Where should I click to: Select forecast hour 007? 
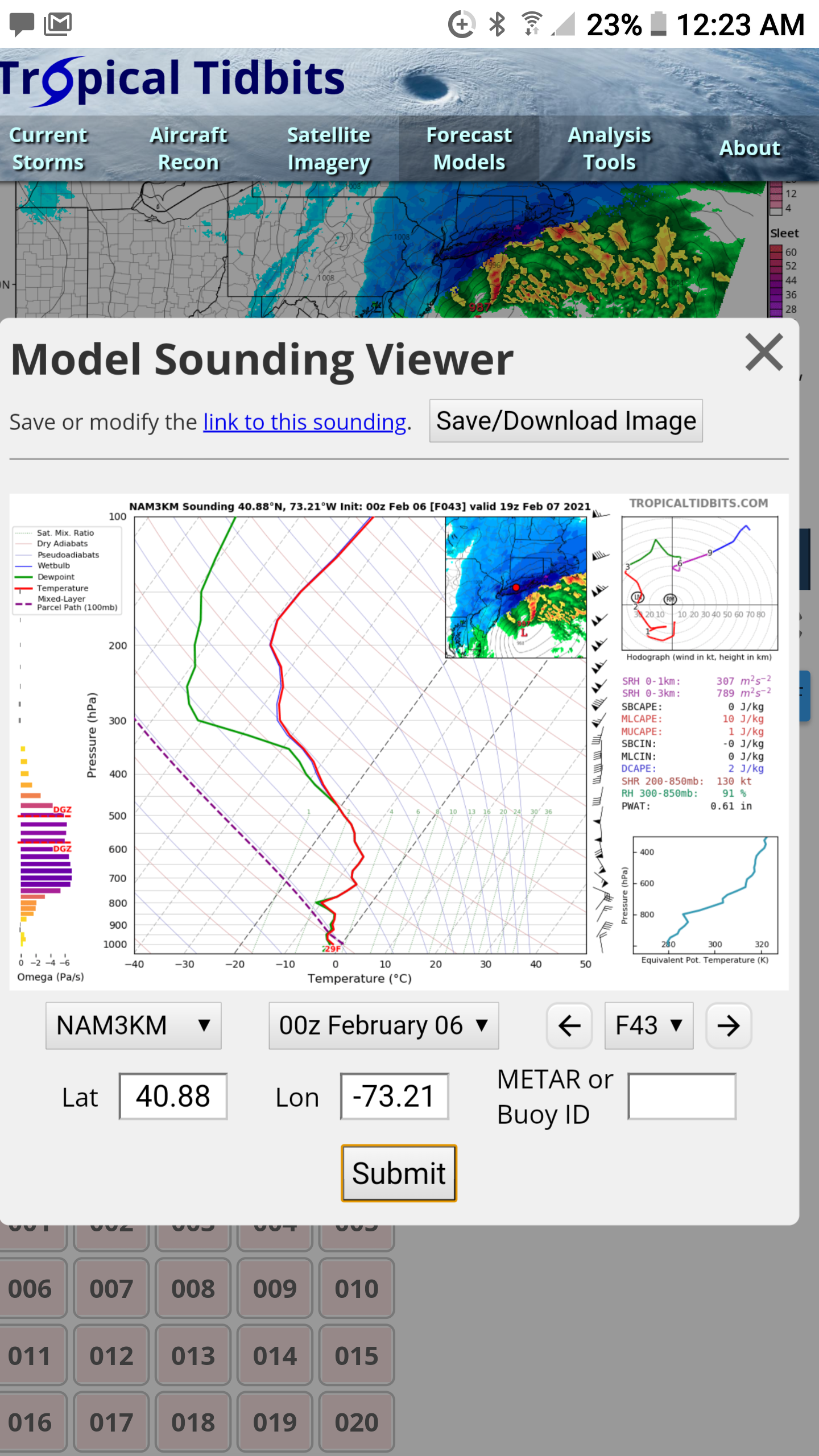[111, 1288]
